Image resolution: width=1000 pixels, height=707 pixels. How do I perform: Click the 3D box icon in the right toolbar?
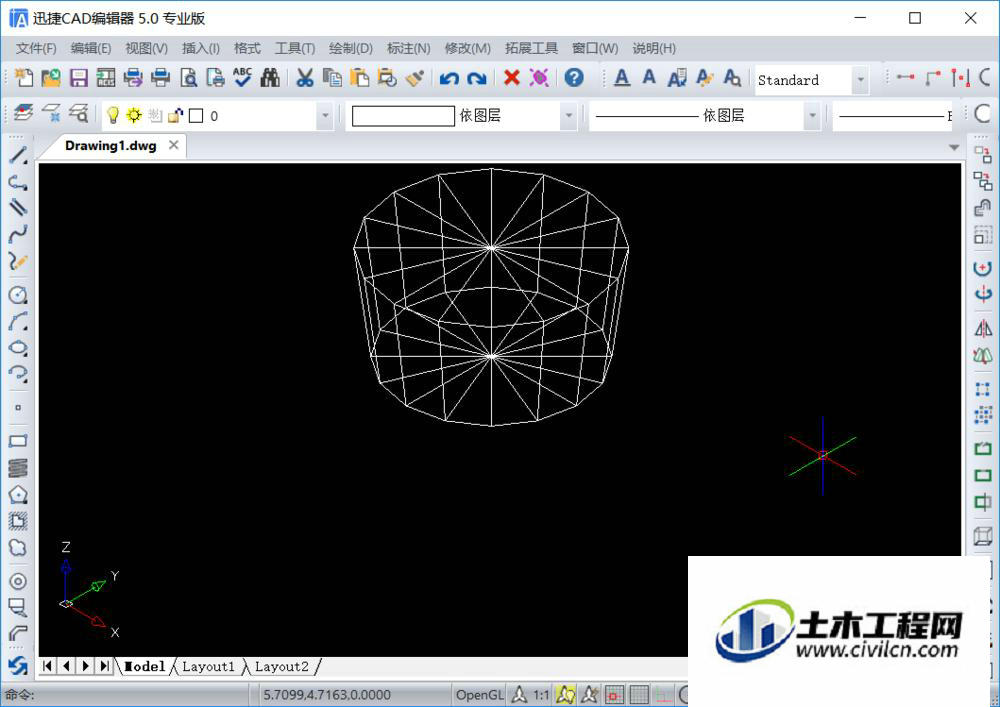click(983, 536)
